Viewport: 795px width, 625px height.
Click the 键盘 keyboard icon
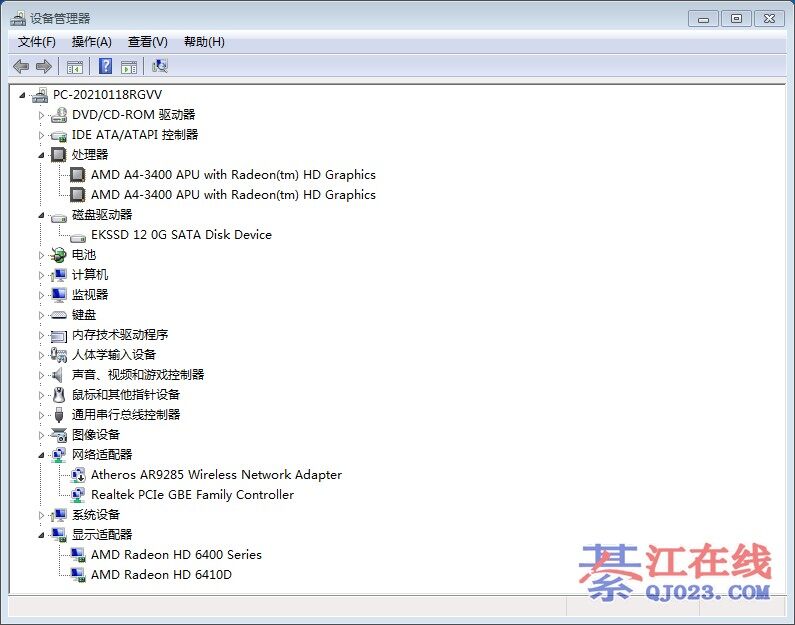coord(59,315)
